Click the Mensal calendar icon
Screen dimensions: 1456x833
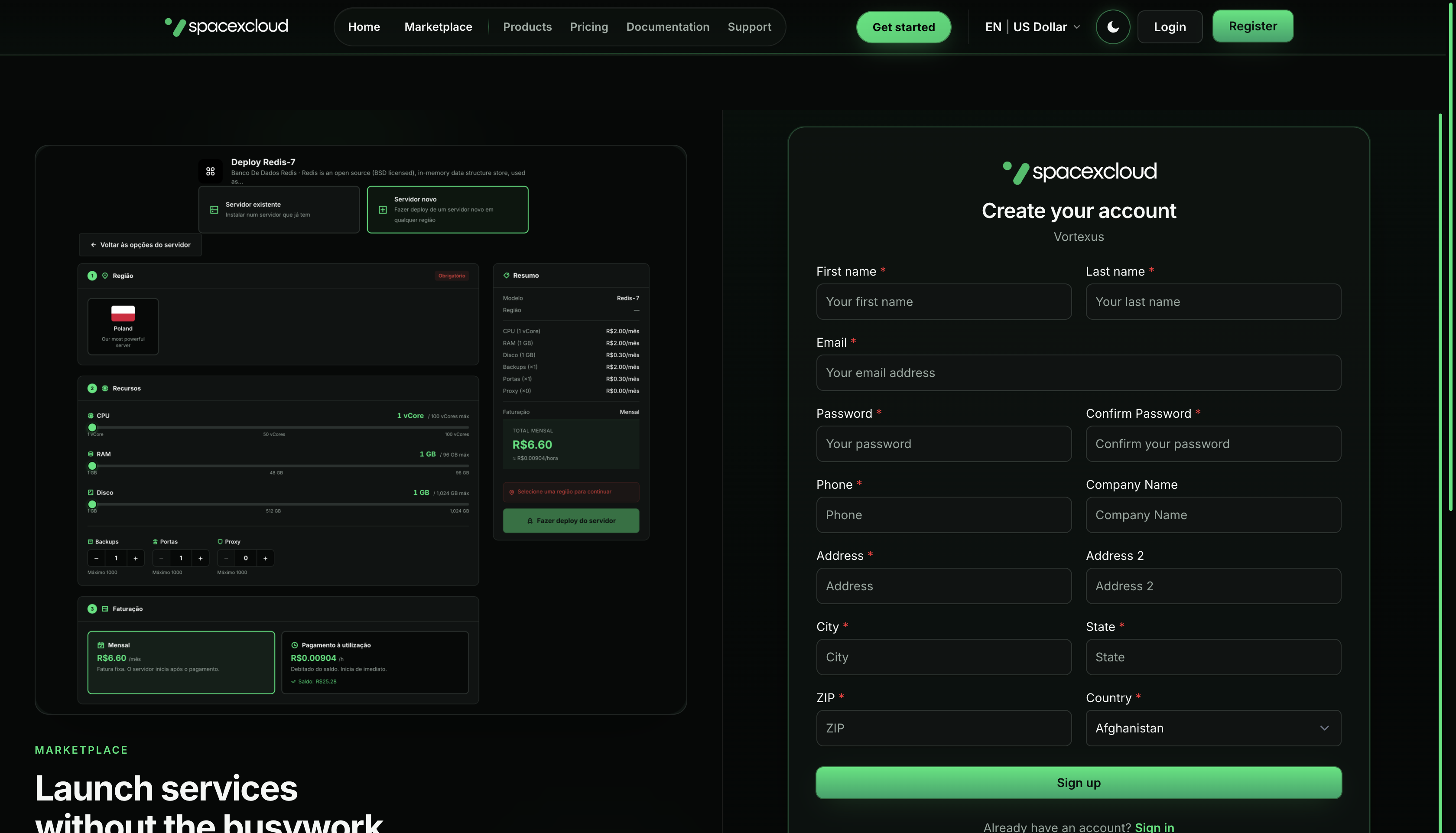(x=101, y=645)
